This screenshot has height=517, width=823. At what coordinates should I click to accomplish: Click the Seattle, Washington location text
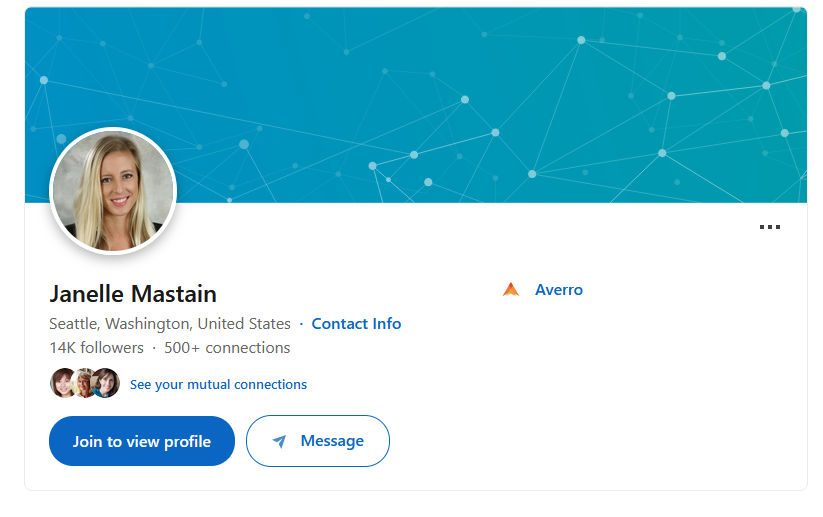170,324
